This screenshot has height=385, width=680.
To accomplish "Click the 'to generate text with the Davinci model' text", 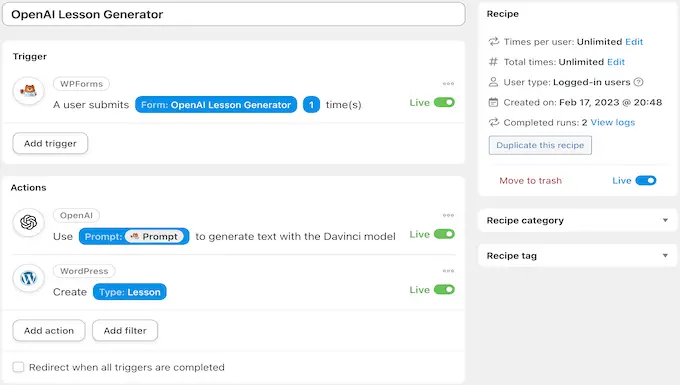I will (x=295, y=236).
